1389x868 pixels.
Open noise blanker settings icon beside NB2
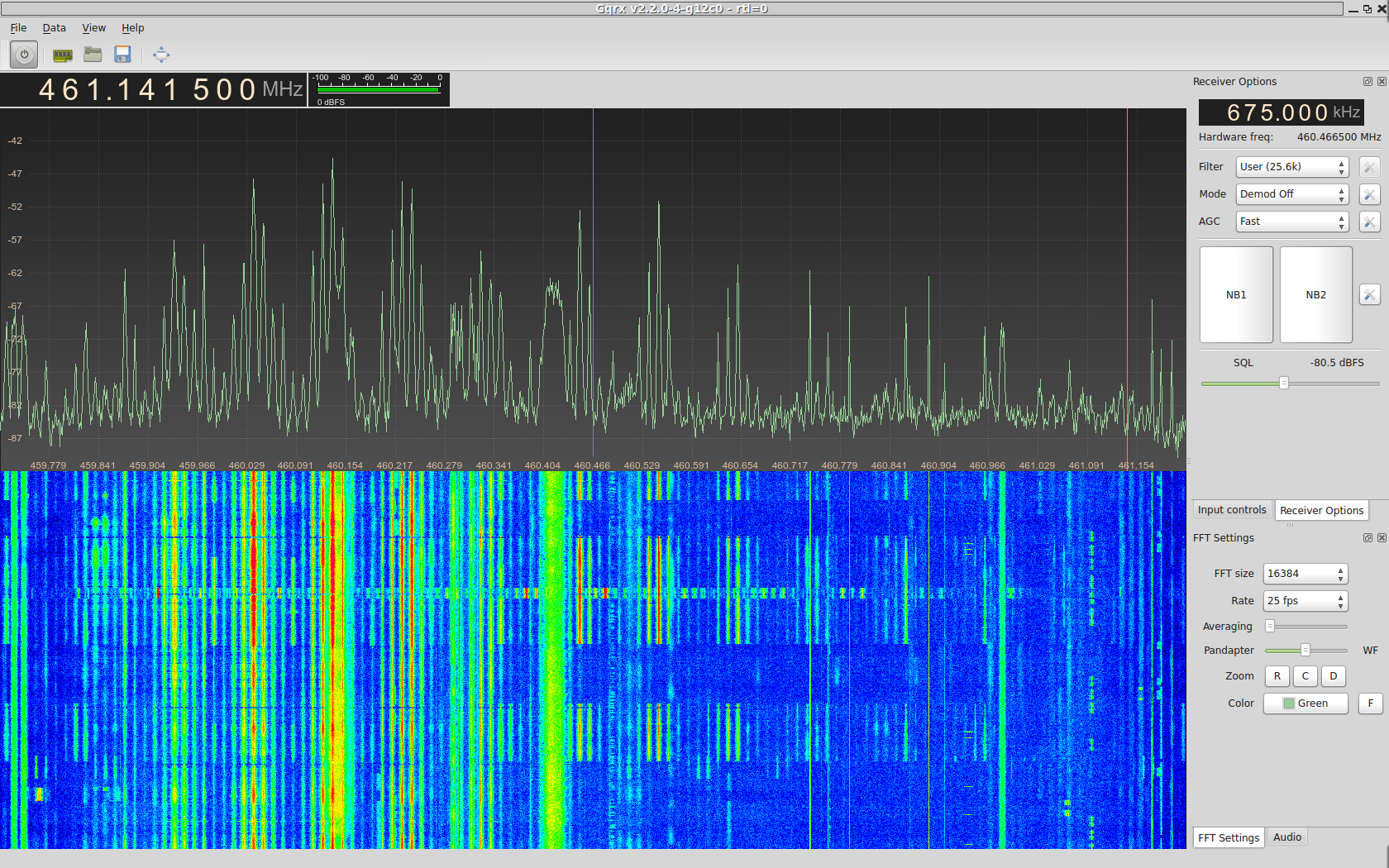pyautogui.click(x=1369, y=295)
